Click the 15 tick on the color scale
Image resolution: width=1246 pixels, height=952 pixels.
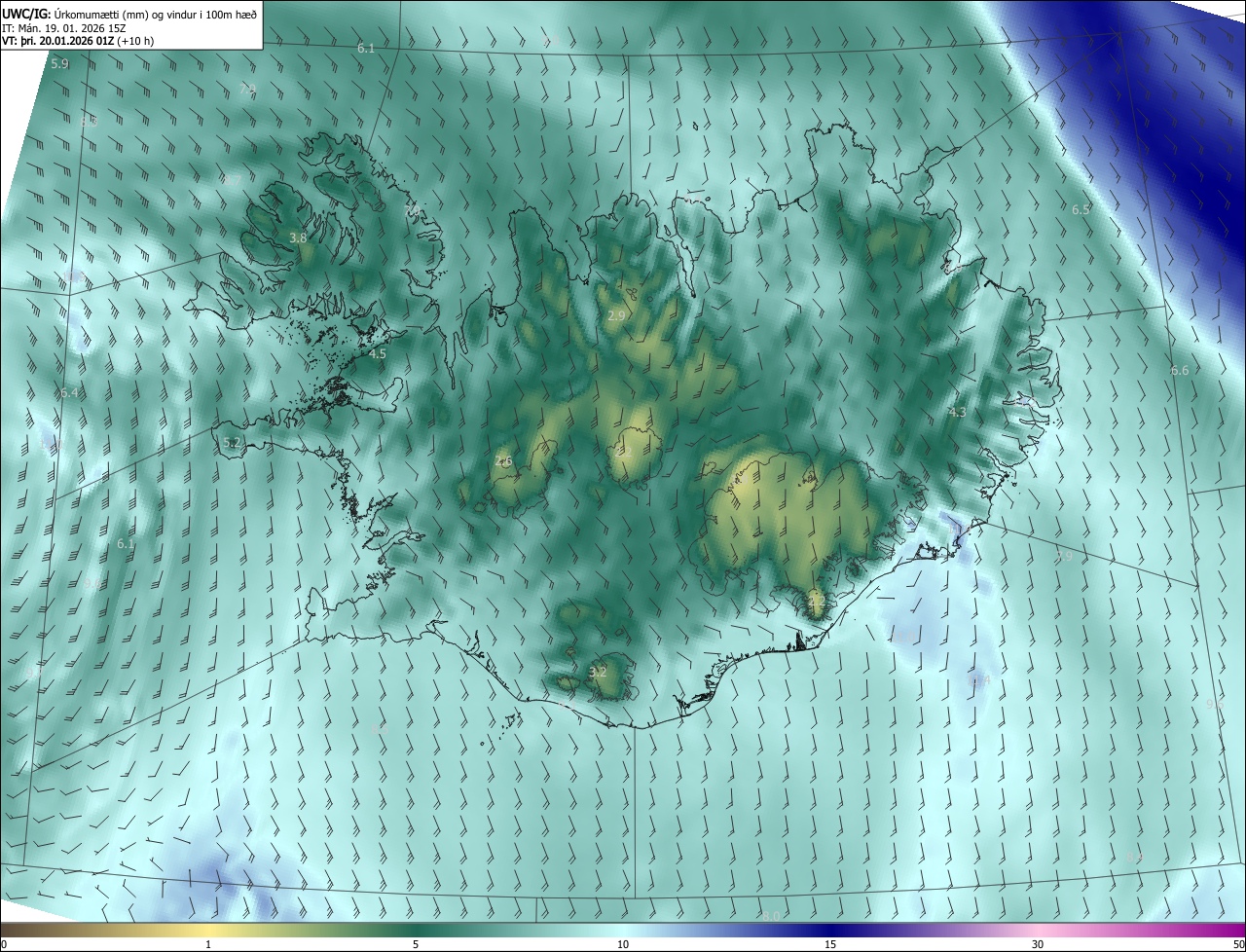830,944
